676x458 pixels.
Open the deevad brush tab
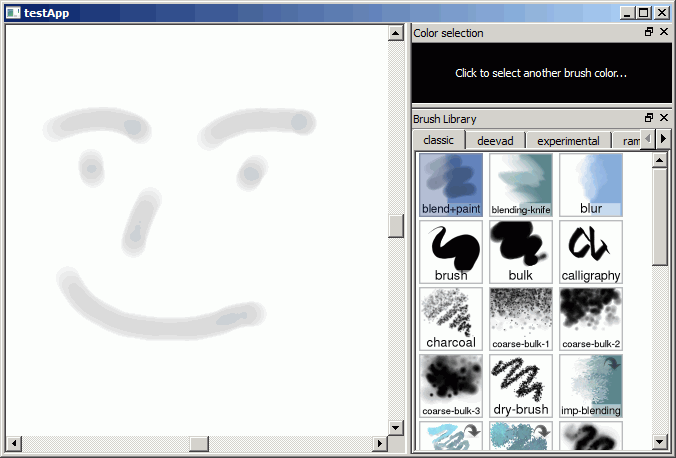495,141
